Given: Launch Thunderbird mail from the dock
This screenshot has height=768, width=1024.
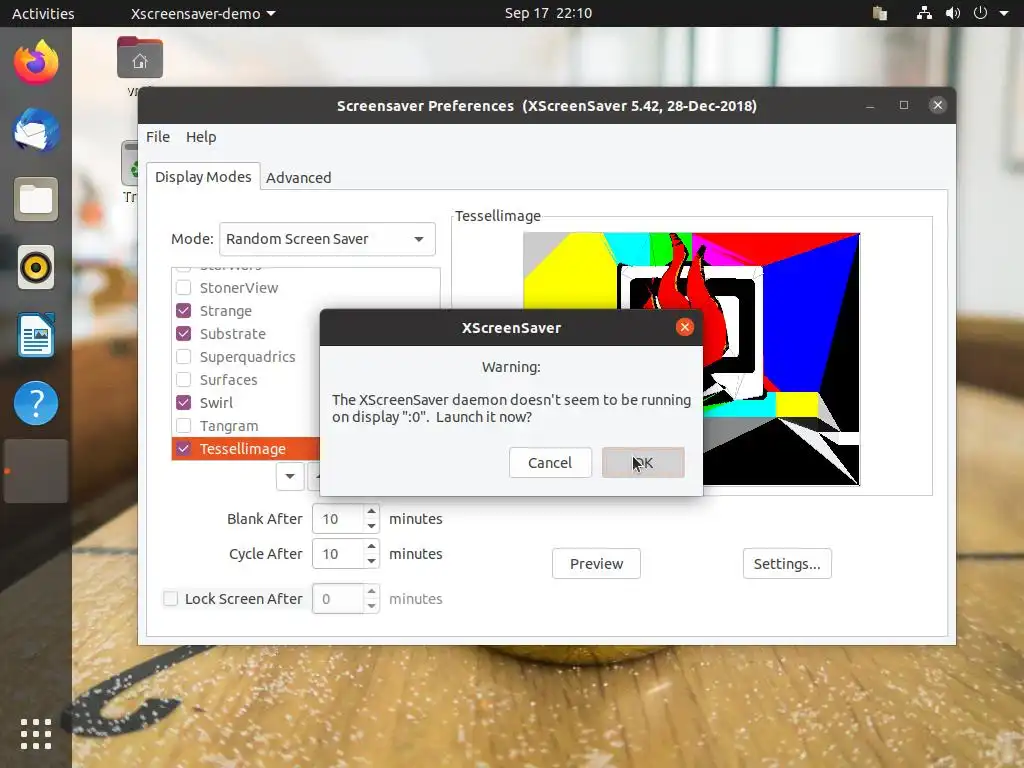Looking at the screenshot, I should click(x=36, y=130).
